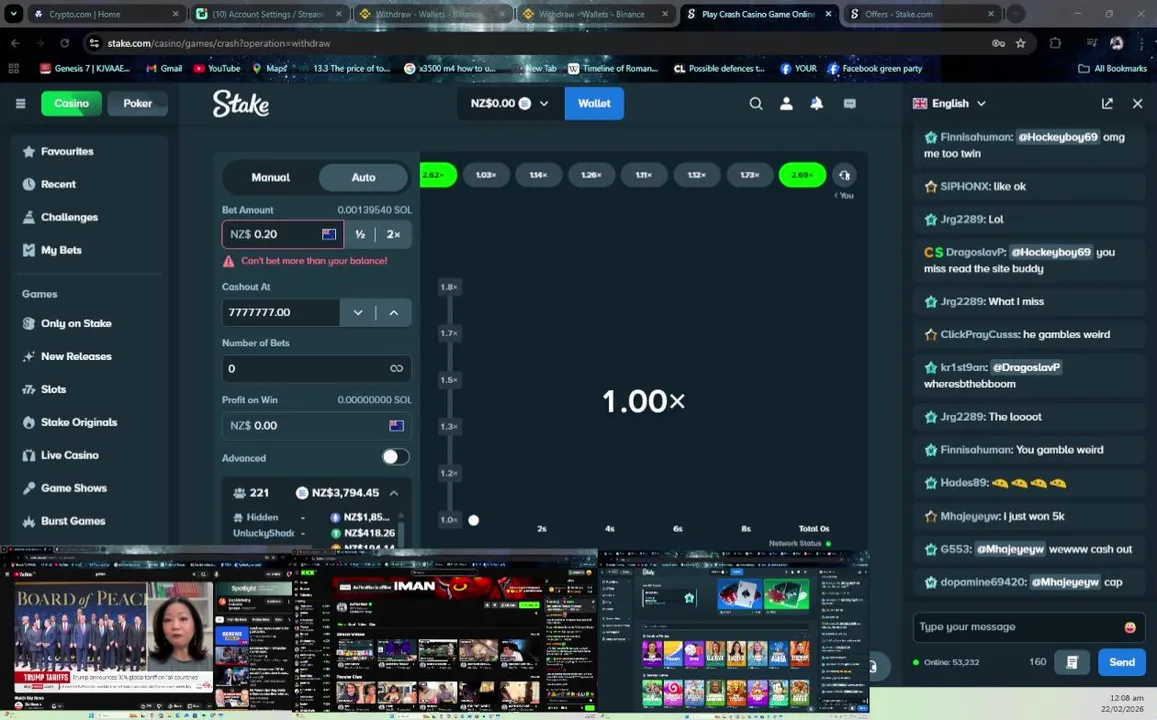Switch to Auto betting mode
This screenshot has width=1157, height=720.
pos(363,177)
